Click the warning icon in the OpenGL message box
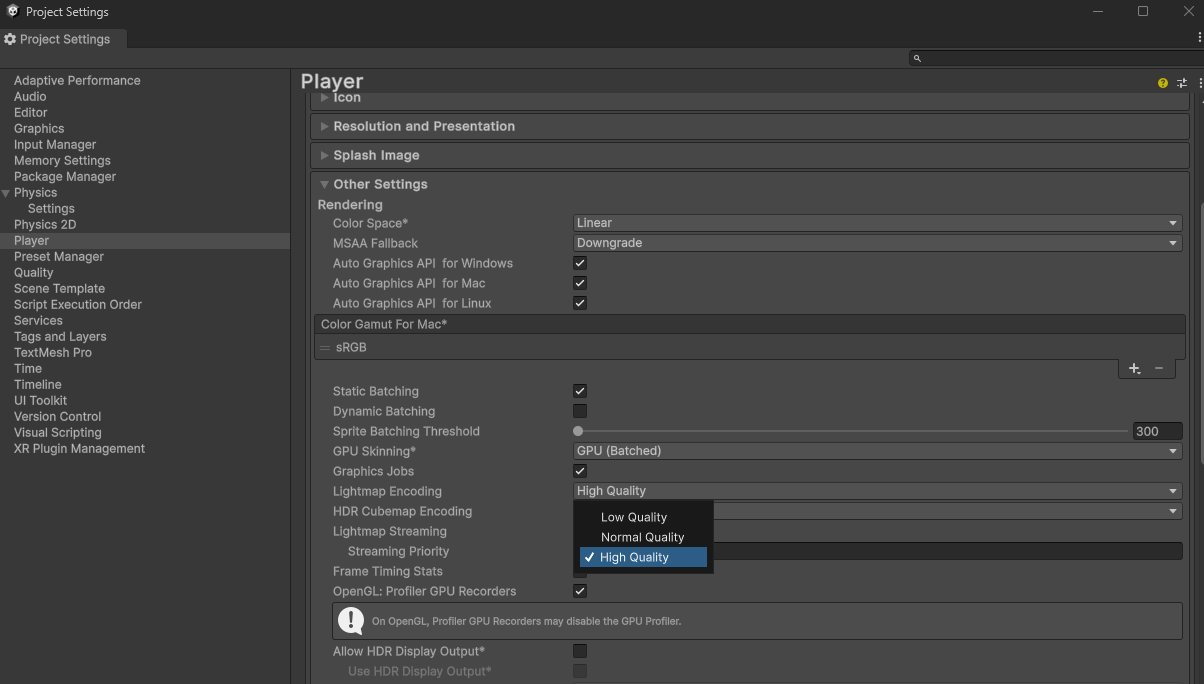This screenshot has height=684, width=1204. 351,621
